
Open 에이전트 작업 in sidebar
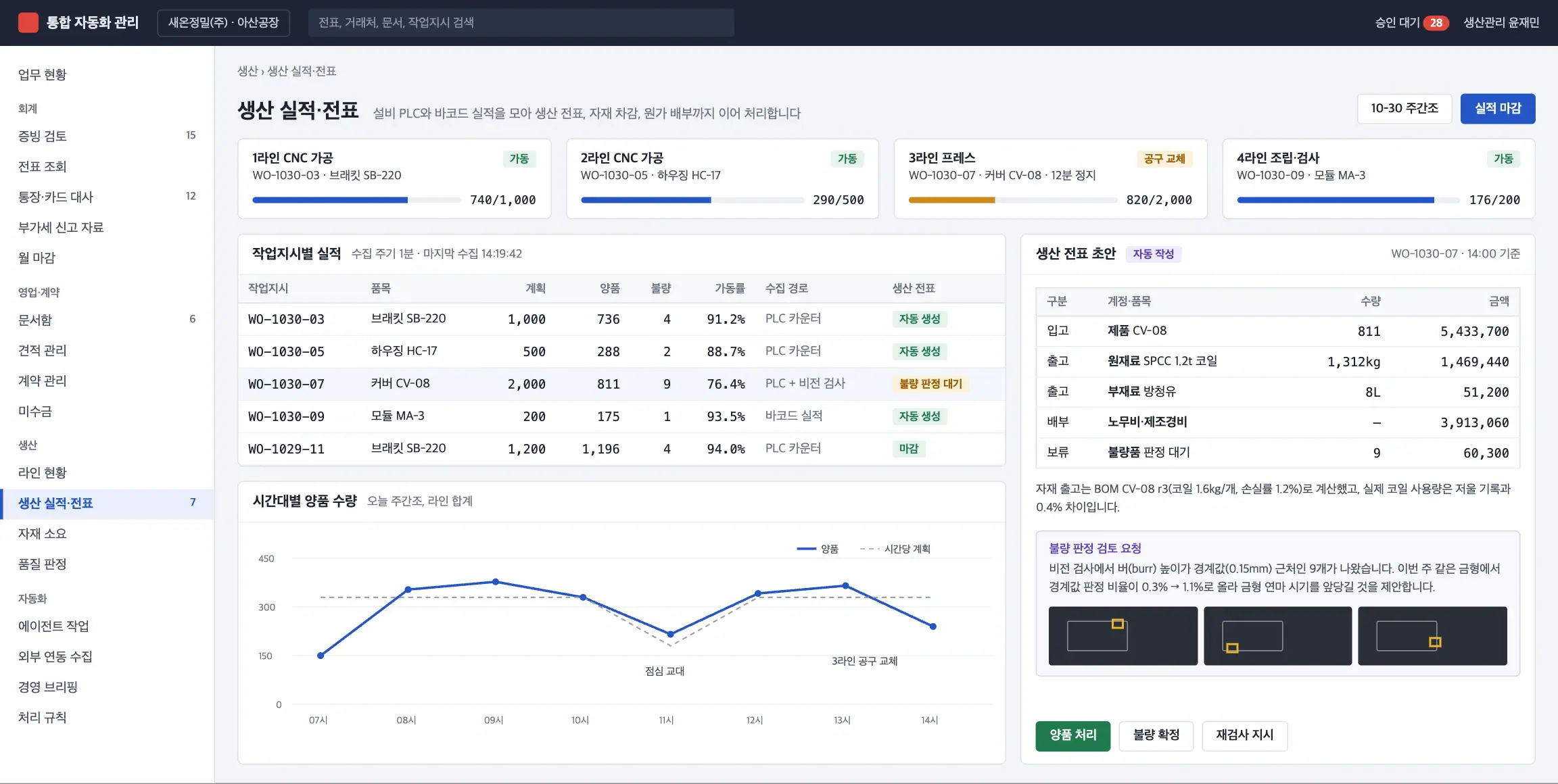[107, 626]
